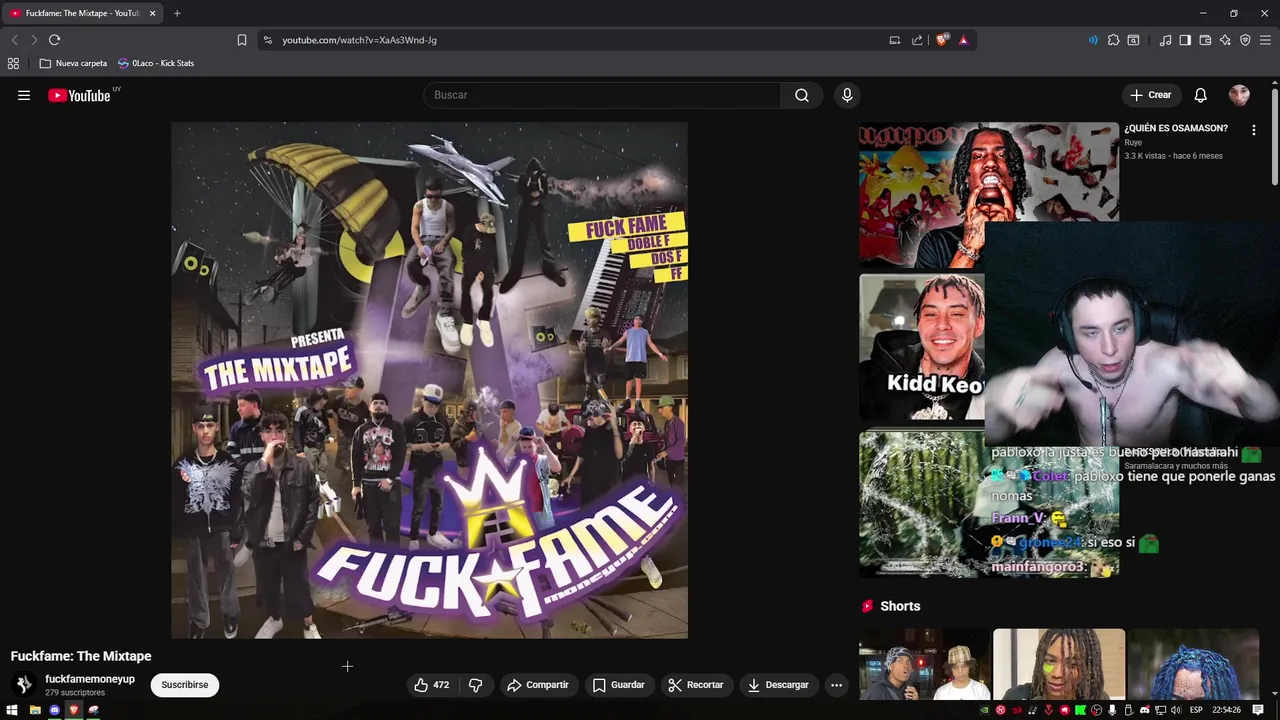Open Windows Start menu
Viewport: 1280px width, 720px height.
[x=12, y=710]
